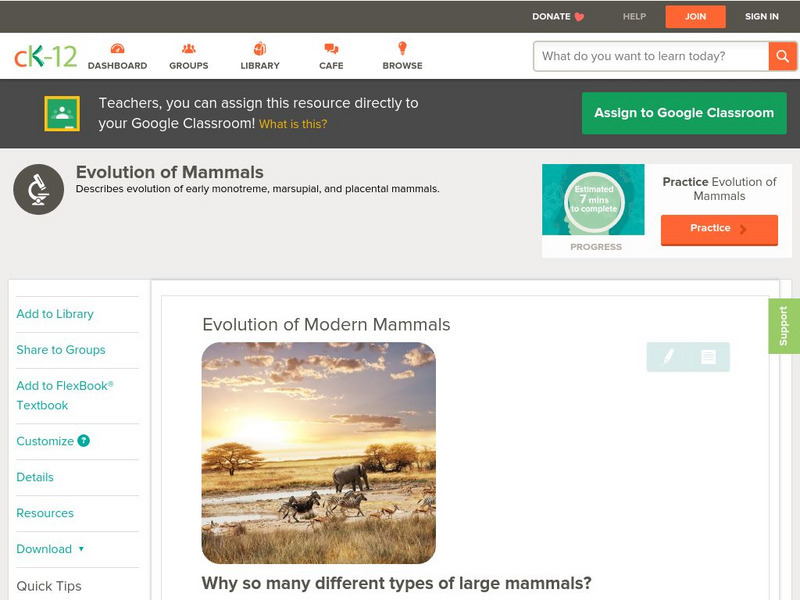Select the Google Classroom logo icon
The image size is (800, 600).
click(x=63, y=112)
